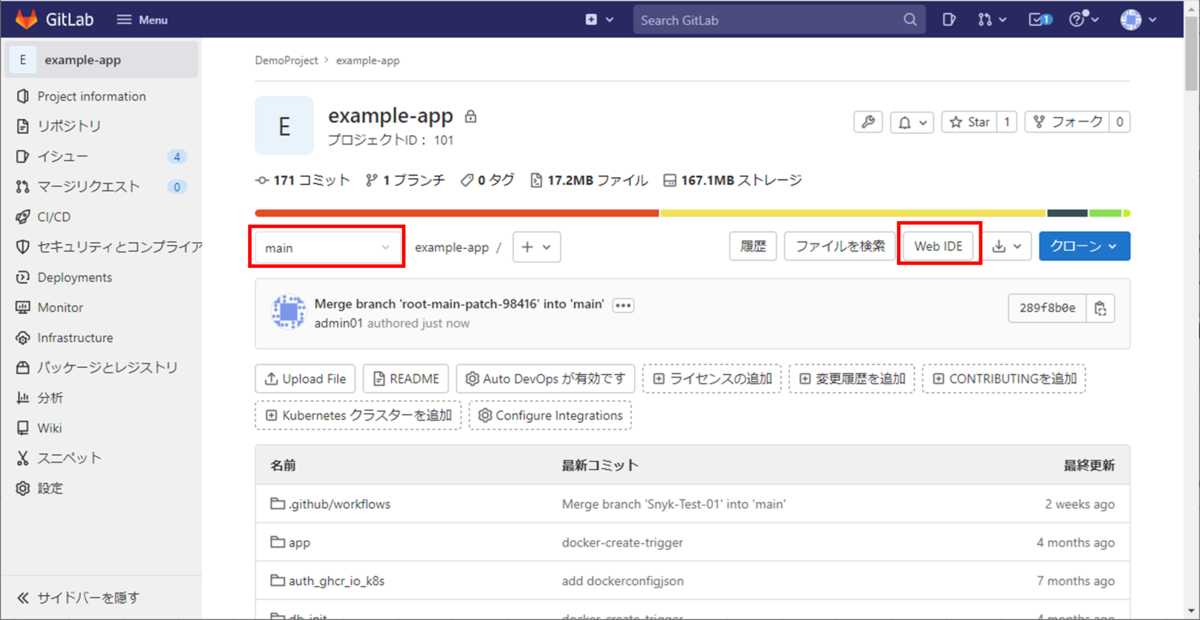Click the yellow segment of language bar
This screenshot has width=1200, height=620.
tap(853, 213)
